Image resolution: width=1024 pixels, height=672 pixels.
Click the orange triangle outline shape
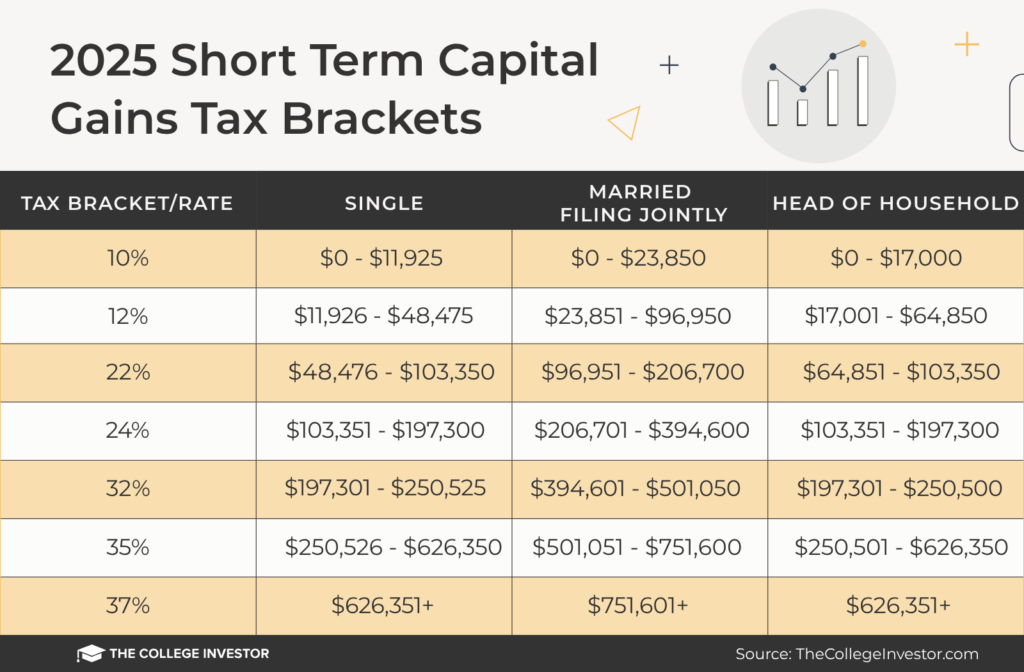click(x=625, y=122)
